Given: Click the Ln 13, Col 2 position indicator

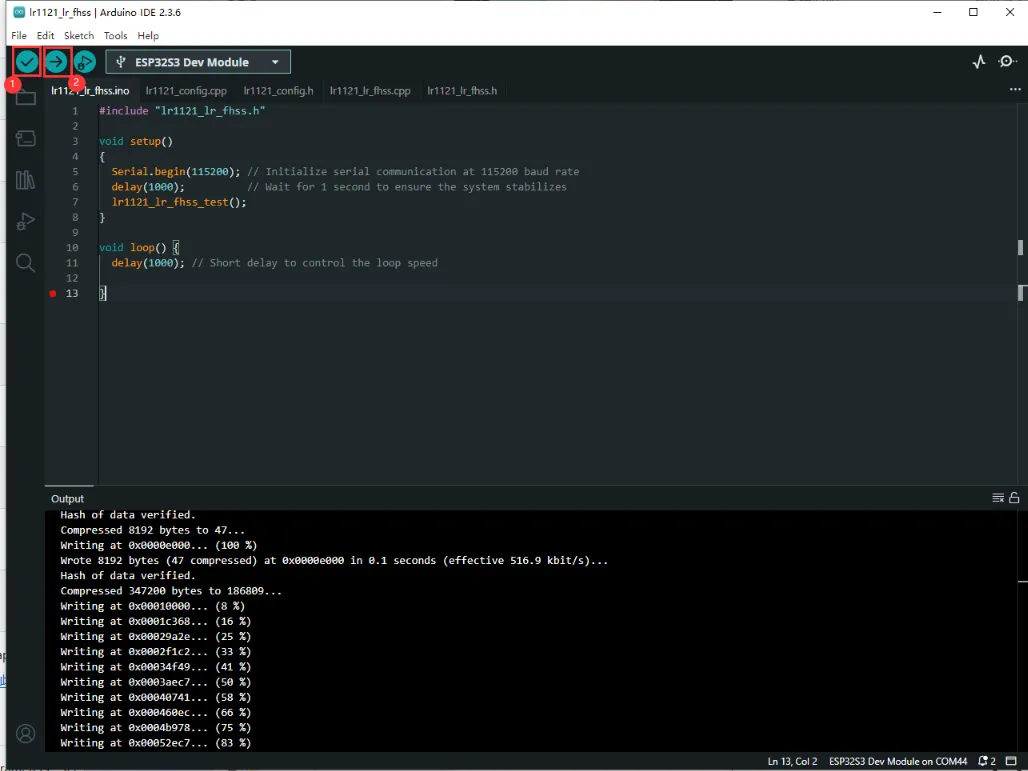Looking at the screenshot, I should coord(793,762).
